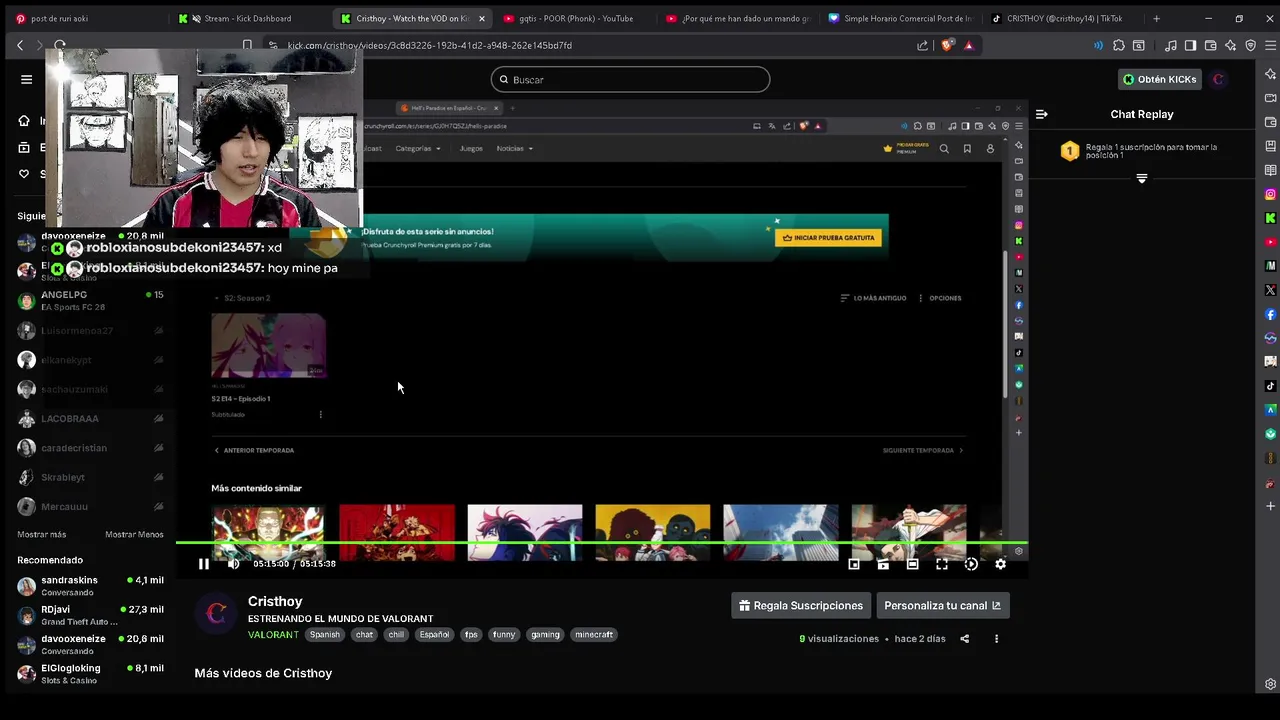Open a new browser tab
The height and width of the screenshot is (720, 1280).
point(1156,18)
